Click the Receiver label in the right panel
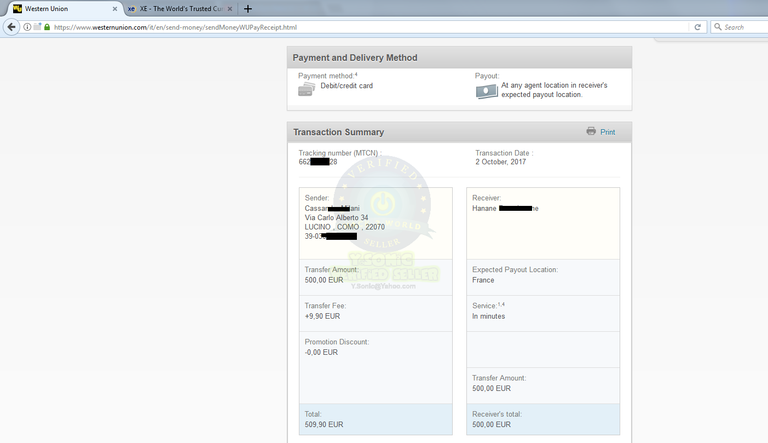The width and height of the screenshot is (768, 443). [487, 198]
